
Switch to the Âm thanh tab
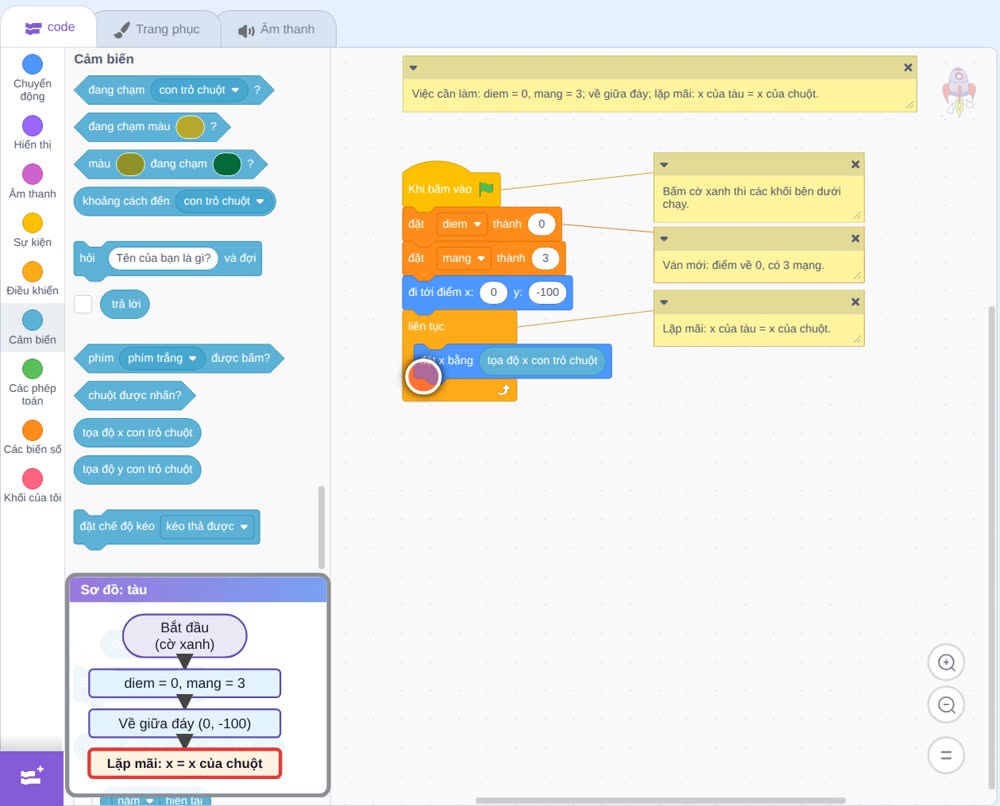276,29
